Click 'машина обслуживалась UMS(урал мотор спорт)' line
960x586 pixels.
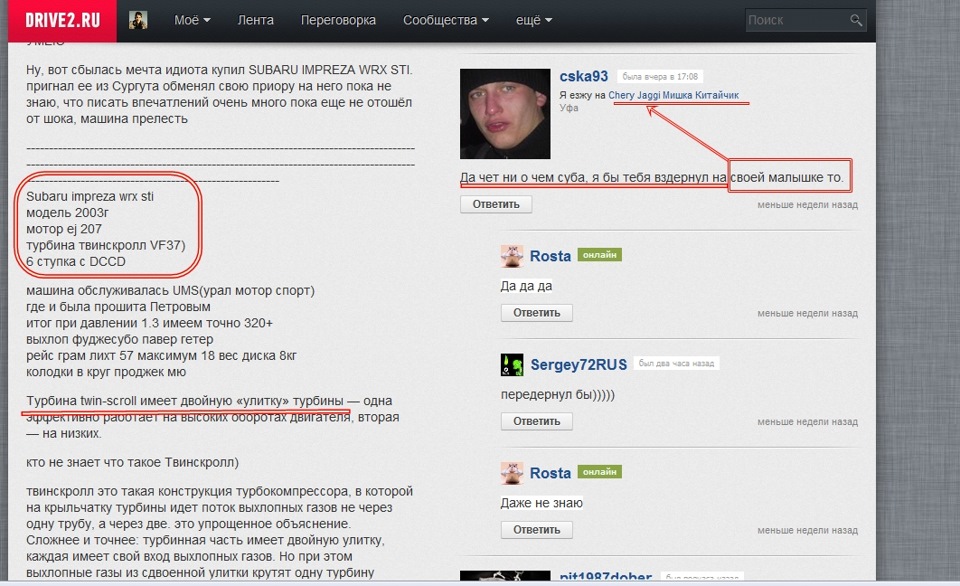(170, 290)
